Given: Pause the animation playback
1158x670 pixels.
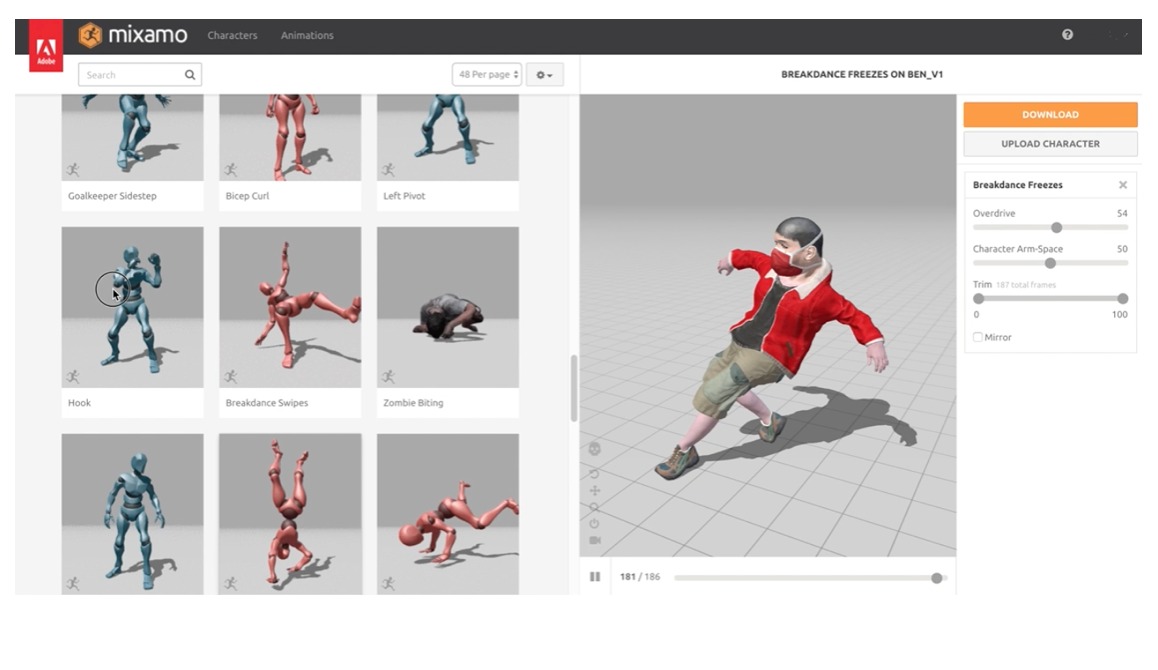Looking at the screenshot, I should (x=595, y=577).
